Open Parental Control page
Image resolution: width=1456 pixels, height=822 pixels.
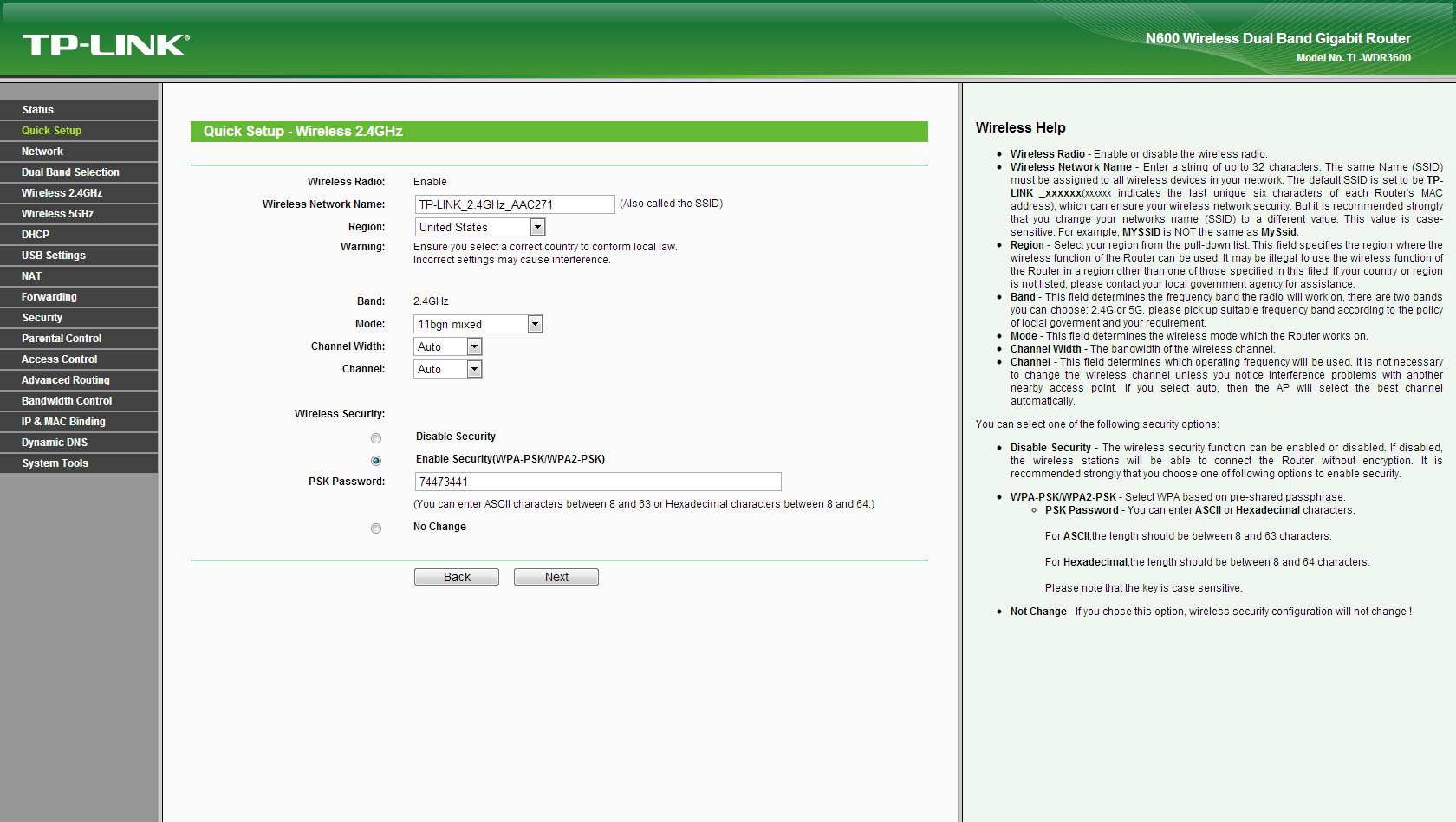point(79,339)
